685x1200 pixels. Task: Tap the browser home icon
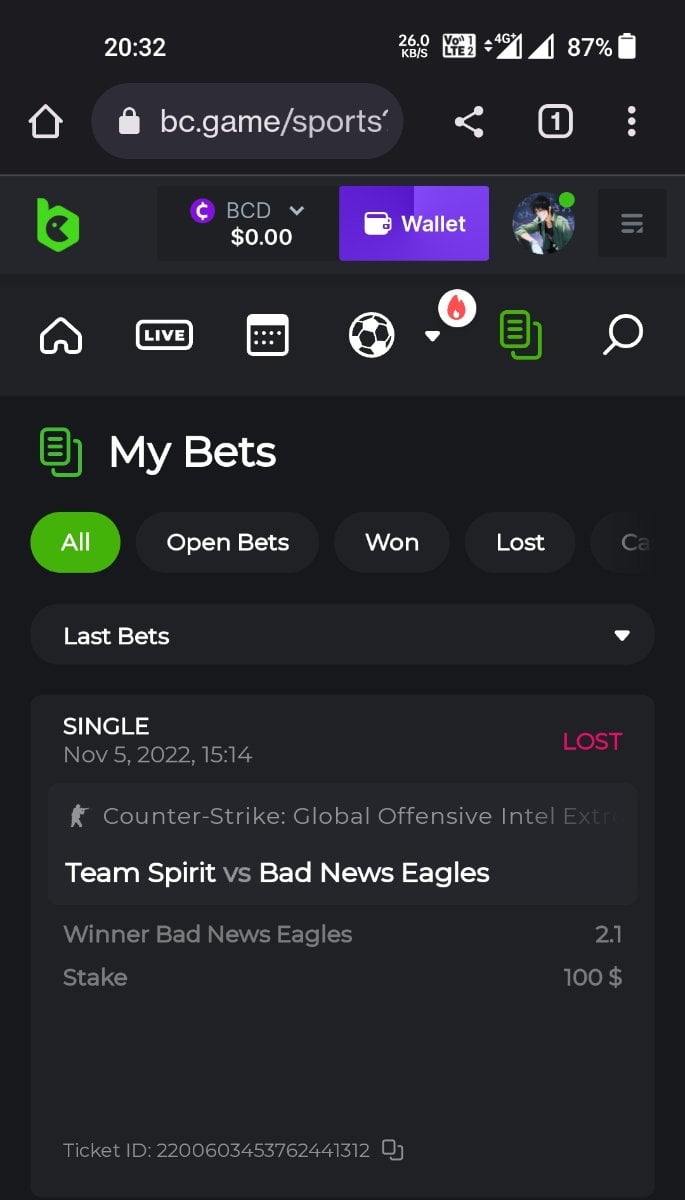(x=46, y=122)
